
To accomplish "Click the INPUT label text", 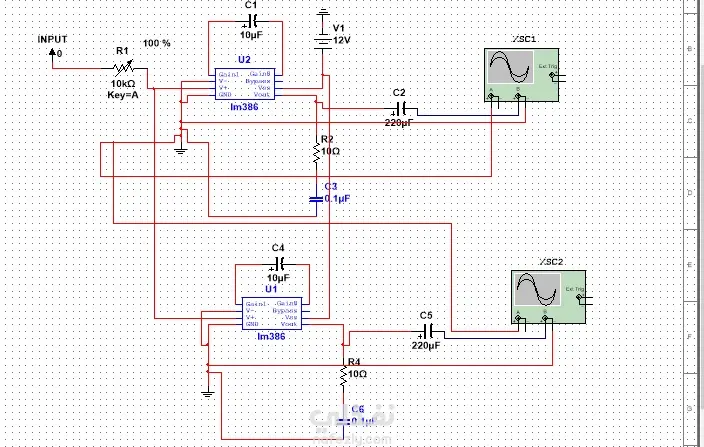I will tap(52, 39).
